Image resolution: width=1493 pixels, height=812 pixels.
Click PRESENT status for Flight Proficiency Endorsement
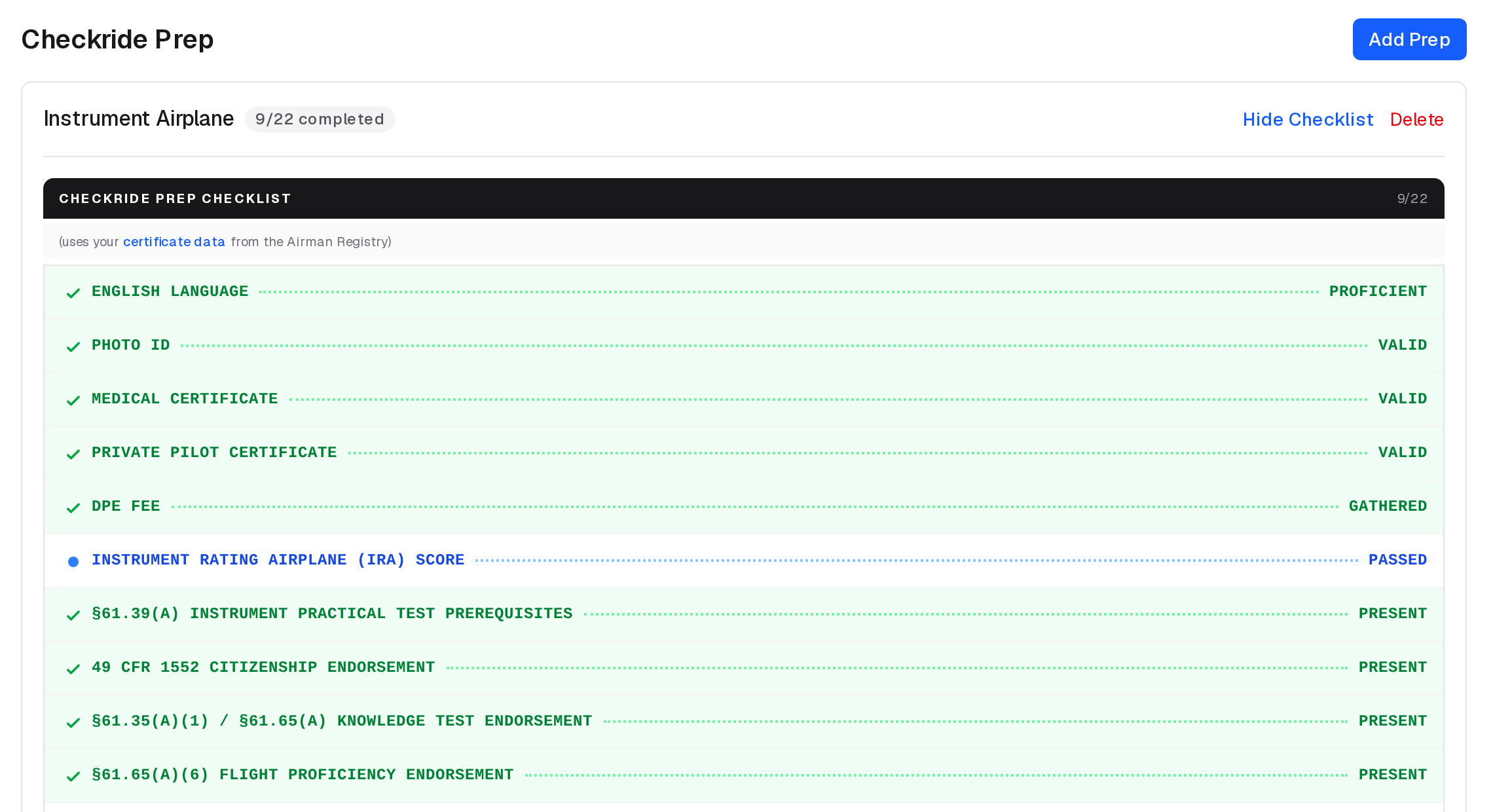(1393, 775)
